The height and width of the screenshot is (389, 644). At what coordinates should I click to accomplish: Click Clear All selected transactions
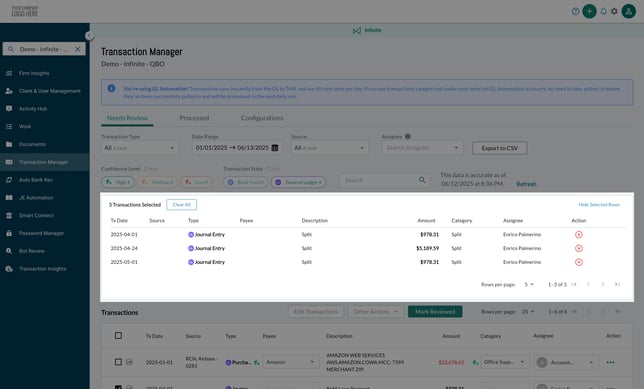(x=182, y=205)
